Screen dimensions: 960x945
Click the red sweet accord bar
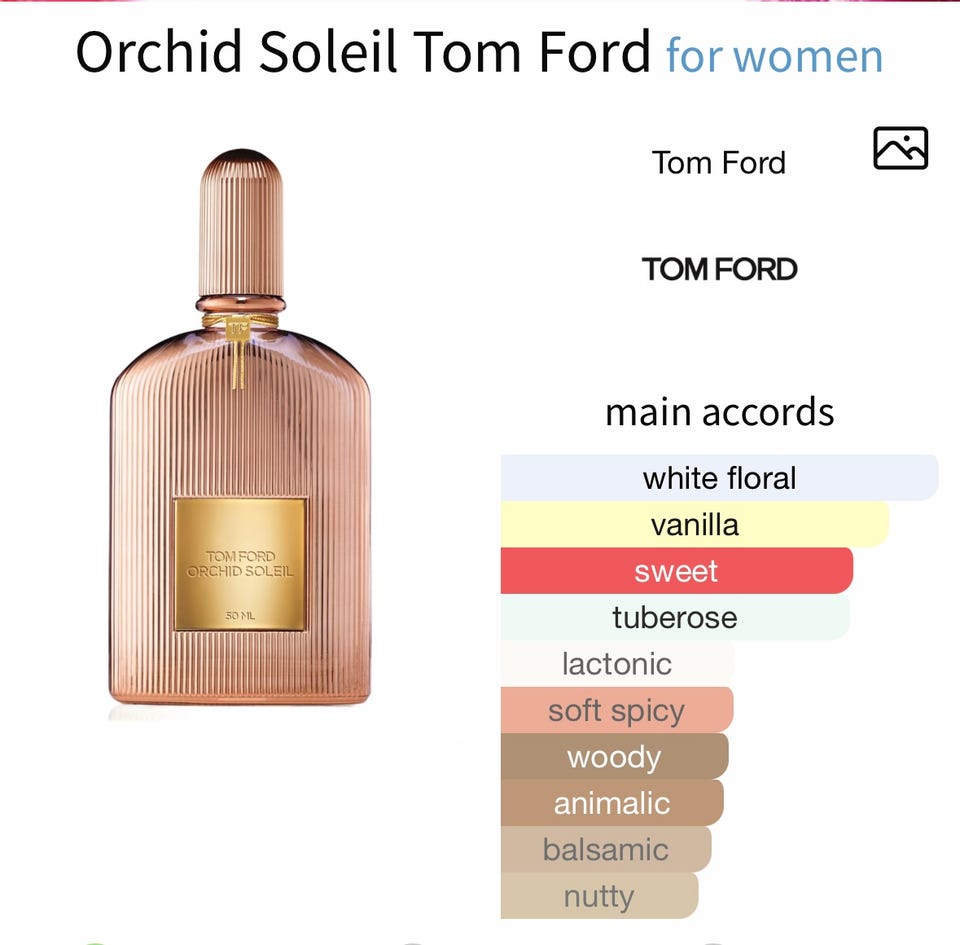pyautogui.click(x=676, y=570)
